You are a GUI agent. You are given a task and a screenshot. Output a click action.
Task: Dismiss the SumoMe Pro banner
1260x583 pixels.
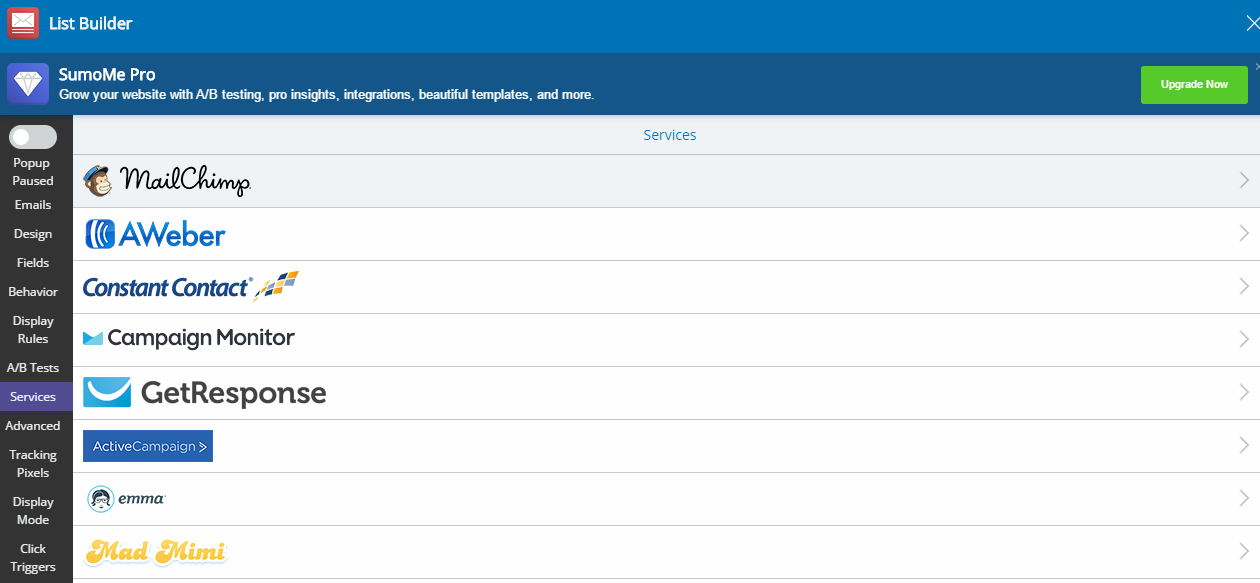coord(1256,67)
